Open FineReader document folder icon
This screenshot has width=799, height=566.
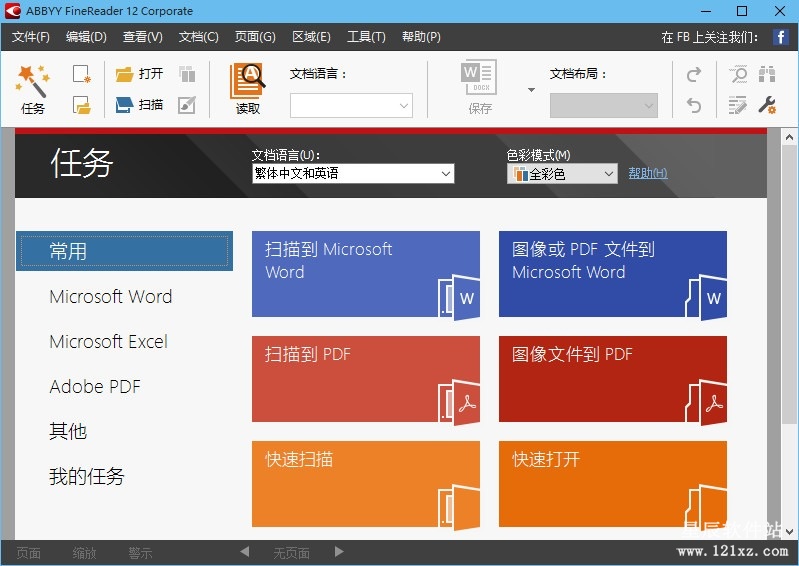click(82, 105)
